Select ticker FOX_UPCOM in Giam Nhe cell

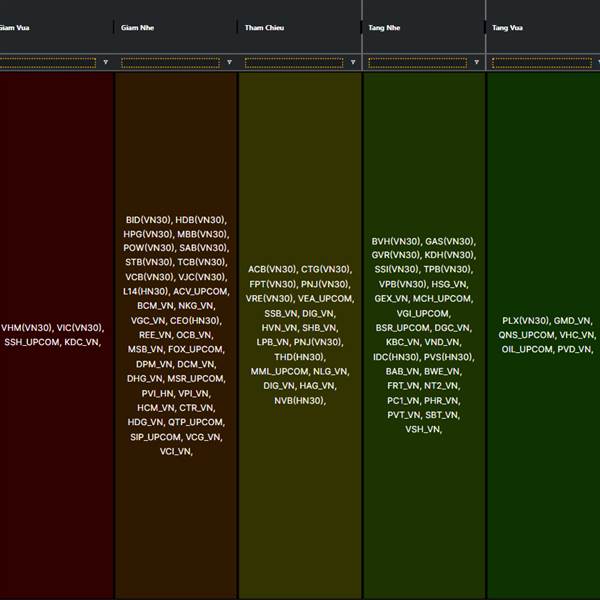(x=196, y=349)
